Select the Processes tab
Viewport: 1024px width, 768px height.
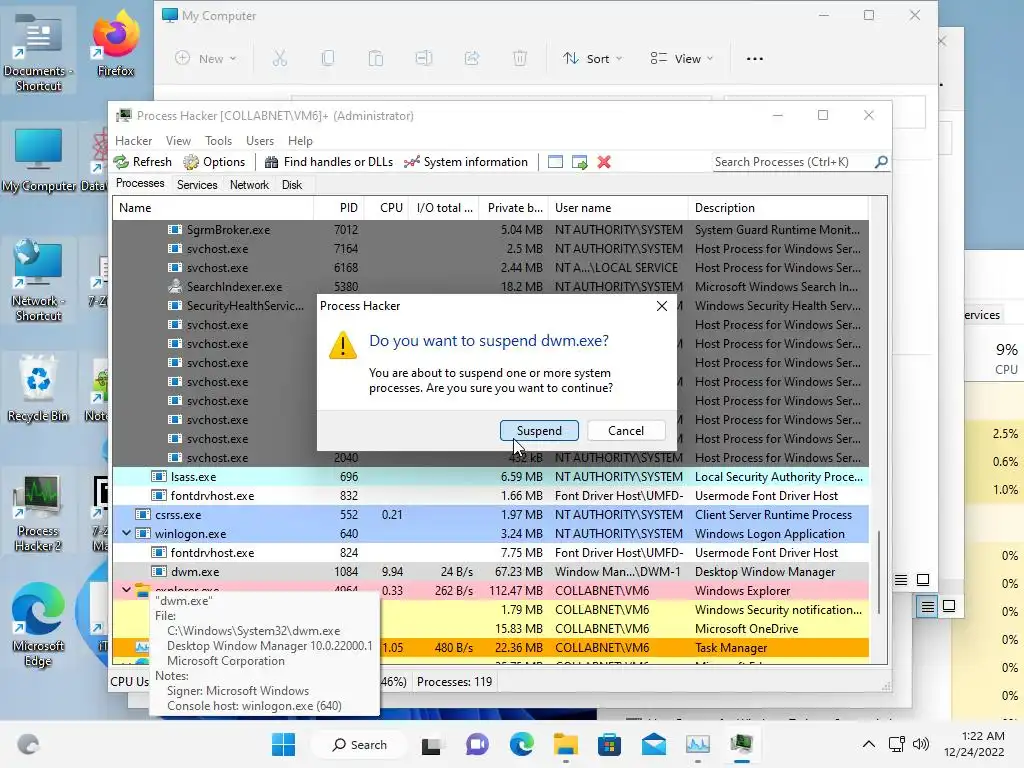point(140,184)
